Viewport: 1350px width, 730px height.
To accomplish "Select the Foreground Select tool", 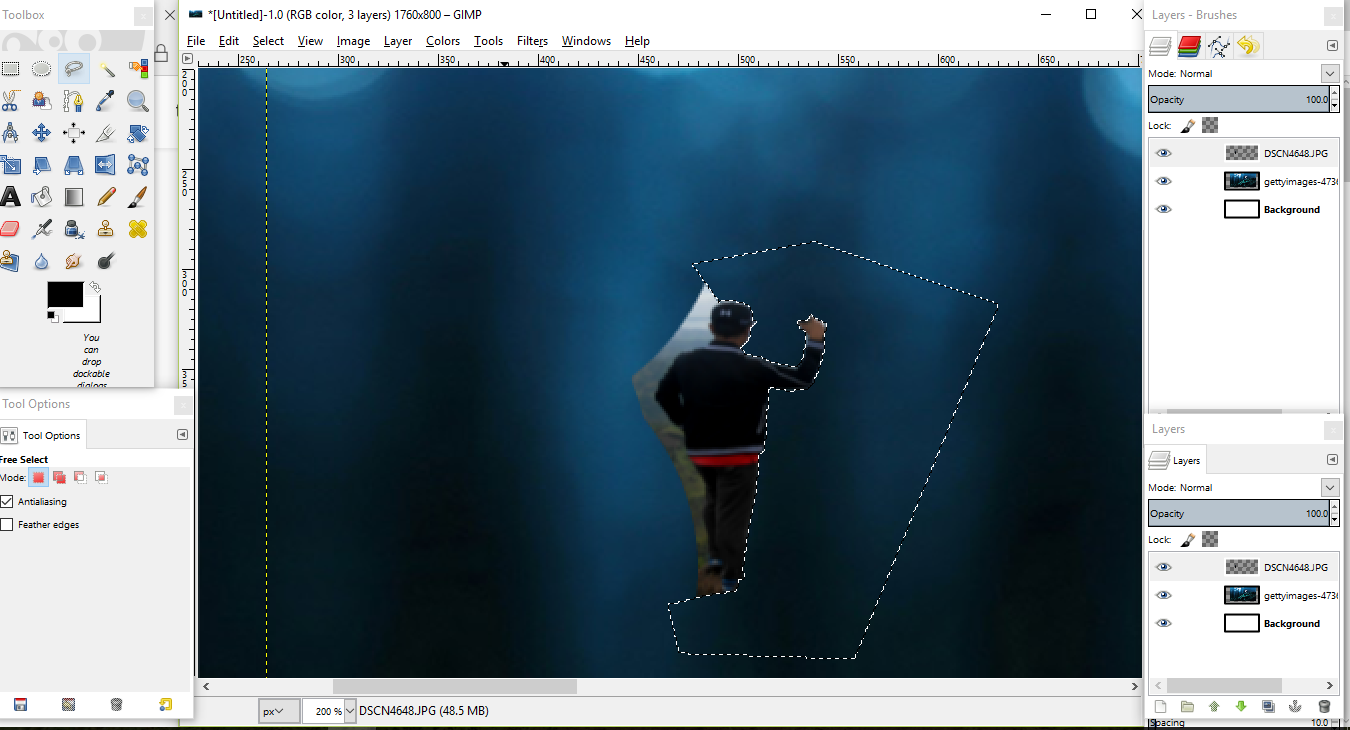I will pyautogui.click(x=41, y=101).
